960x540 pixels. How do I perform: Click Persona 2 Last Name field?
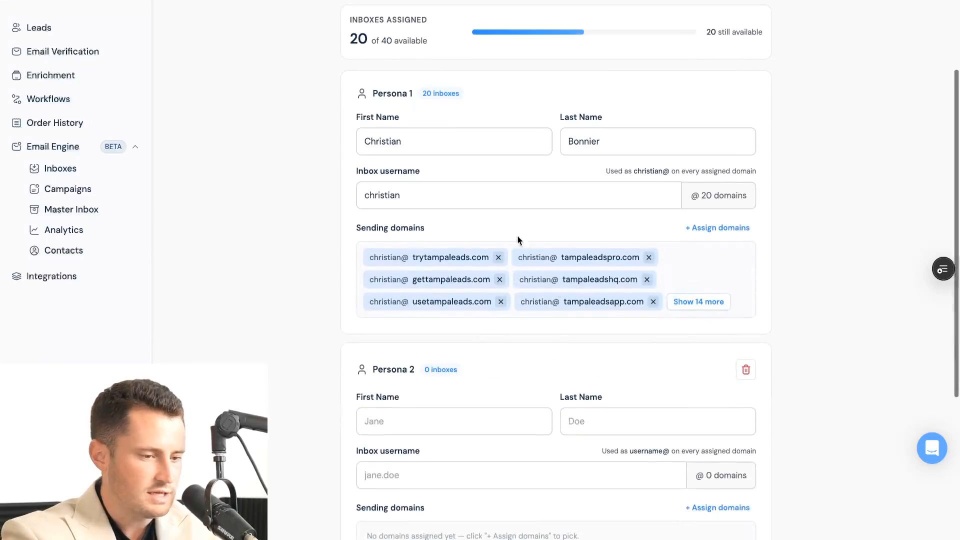(x=658, y=421)
